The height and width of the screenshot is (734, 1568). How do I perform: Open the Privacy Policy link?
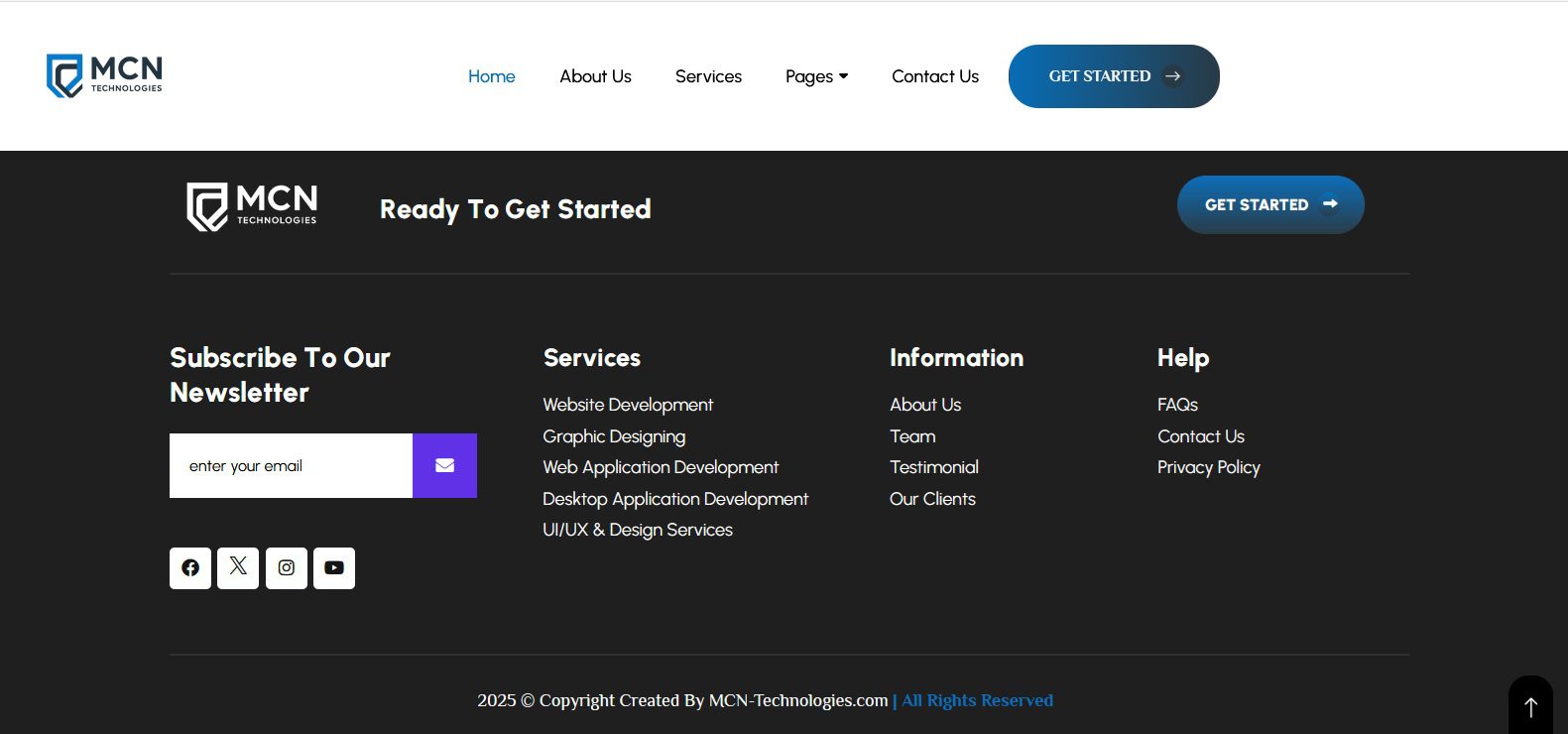1208,467
